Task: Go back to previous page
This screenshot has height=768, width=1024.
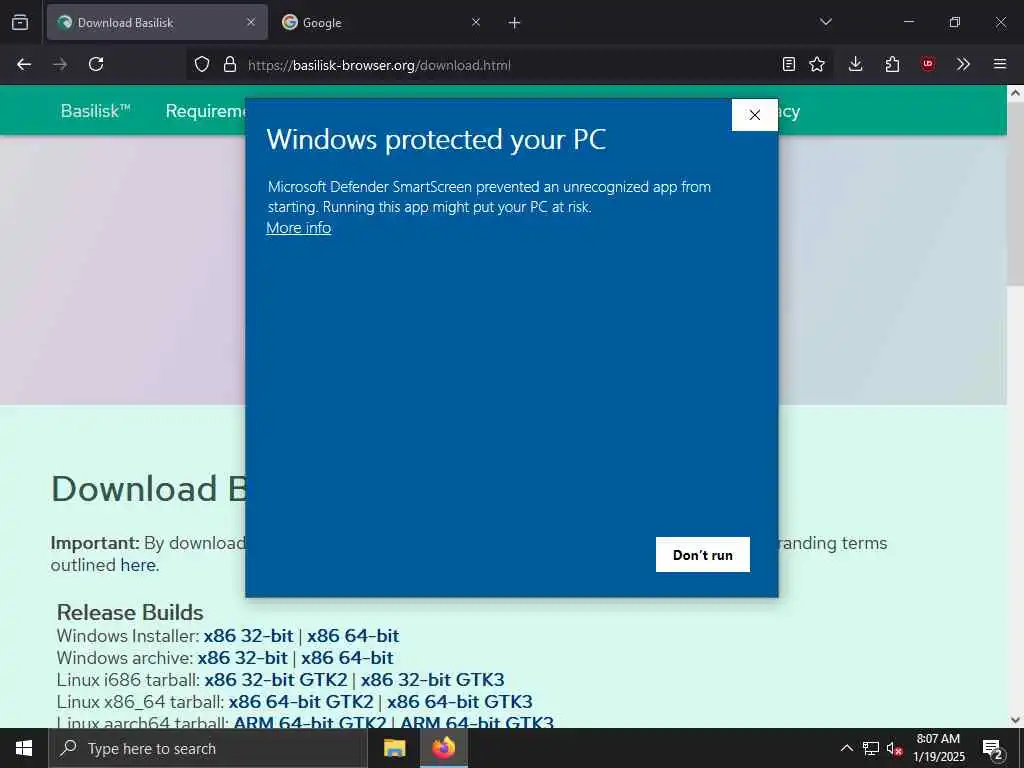Action: (x=24, y=64)
